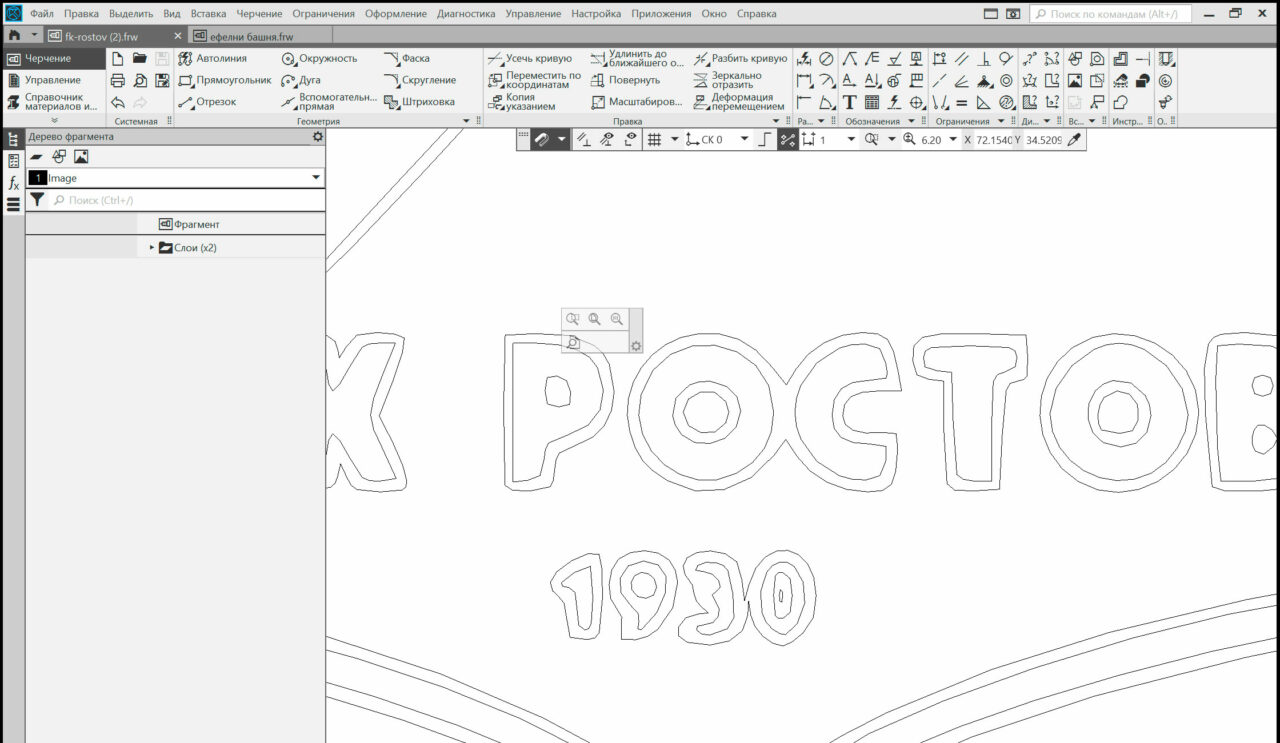Open the Диагностика menu

tap(466, 14)
